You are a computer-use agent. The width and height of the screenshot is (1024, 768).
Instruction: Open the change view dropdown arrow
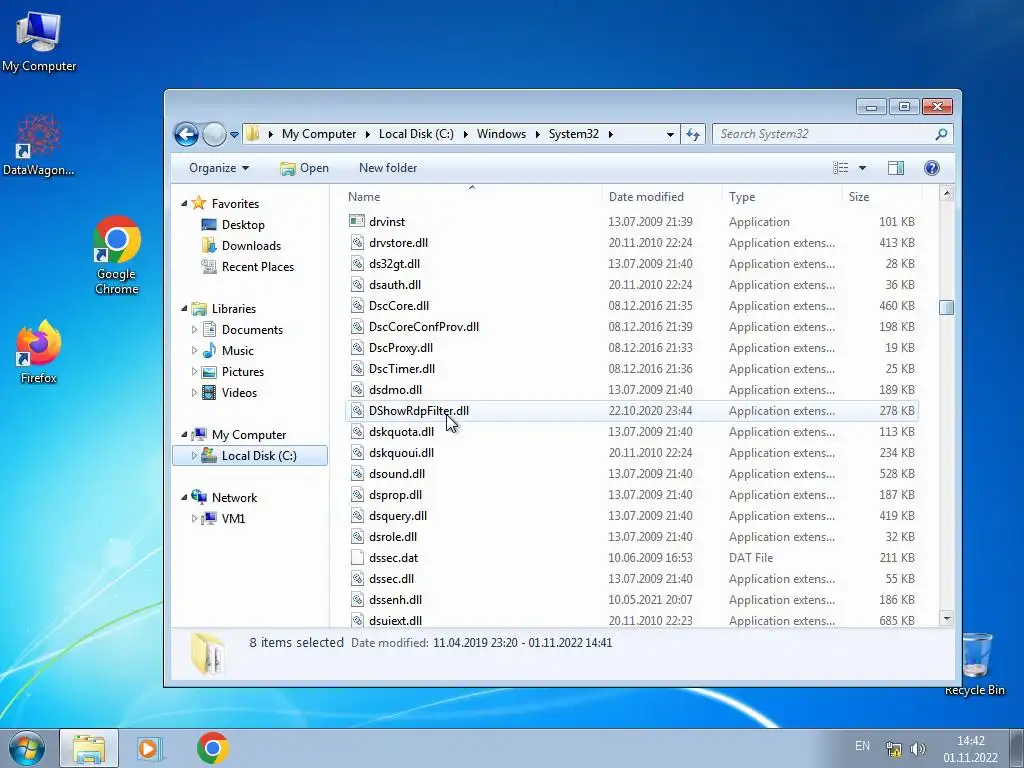862,168
